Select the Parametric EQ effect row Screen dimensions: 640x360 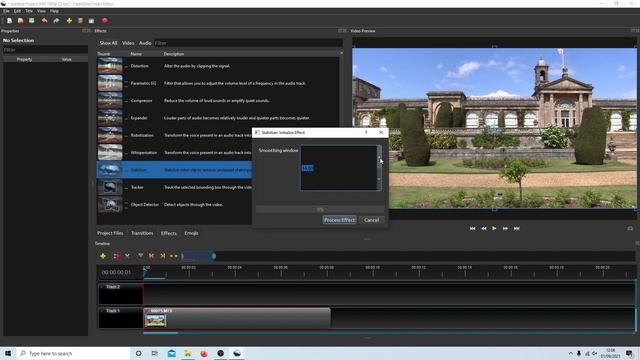coord(218,83)
